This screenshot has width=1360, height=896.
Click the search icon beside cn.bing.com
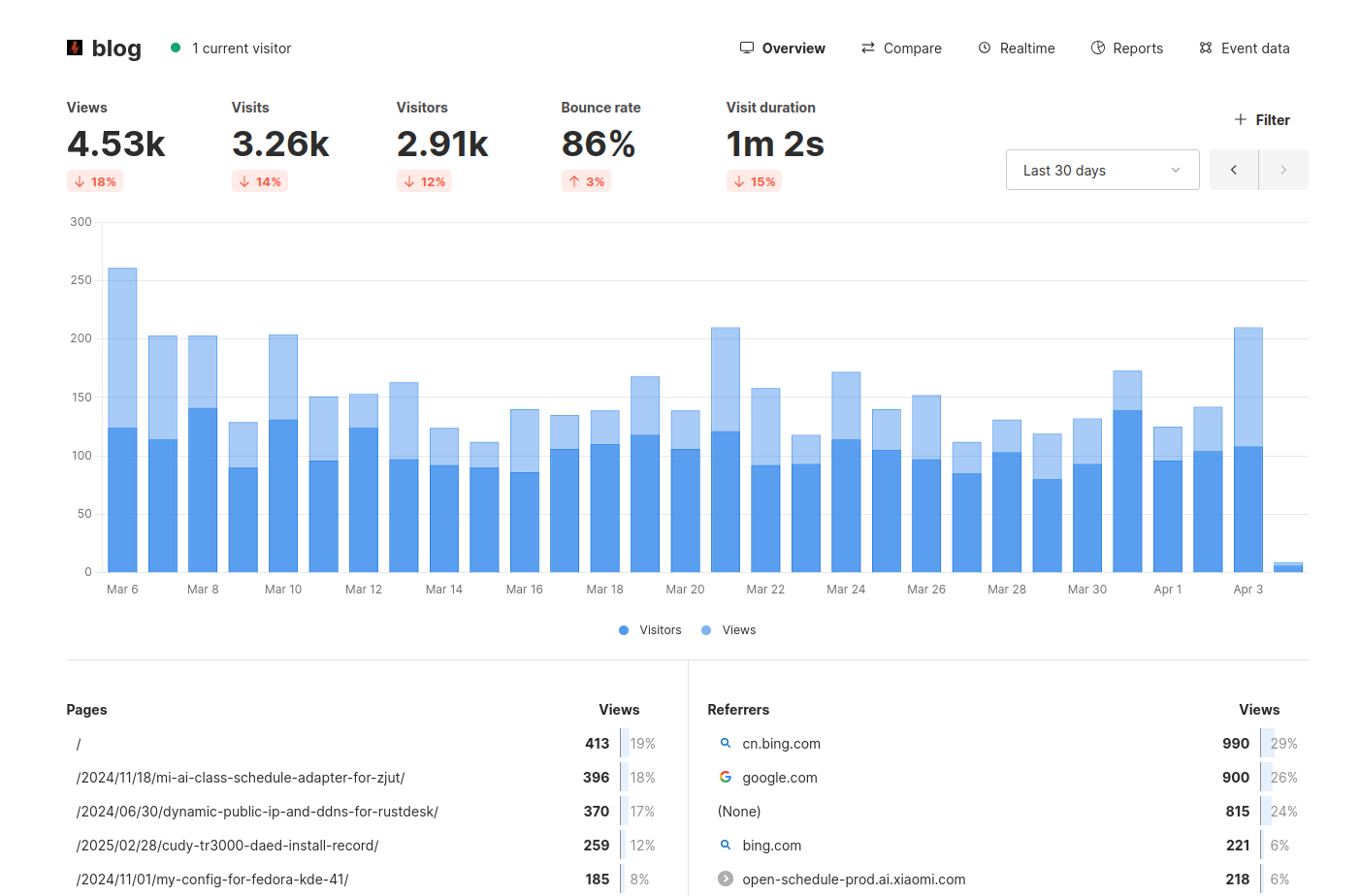pos(725,743)
